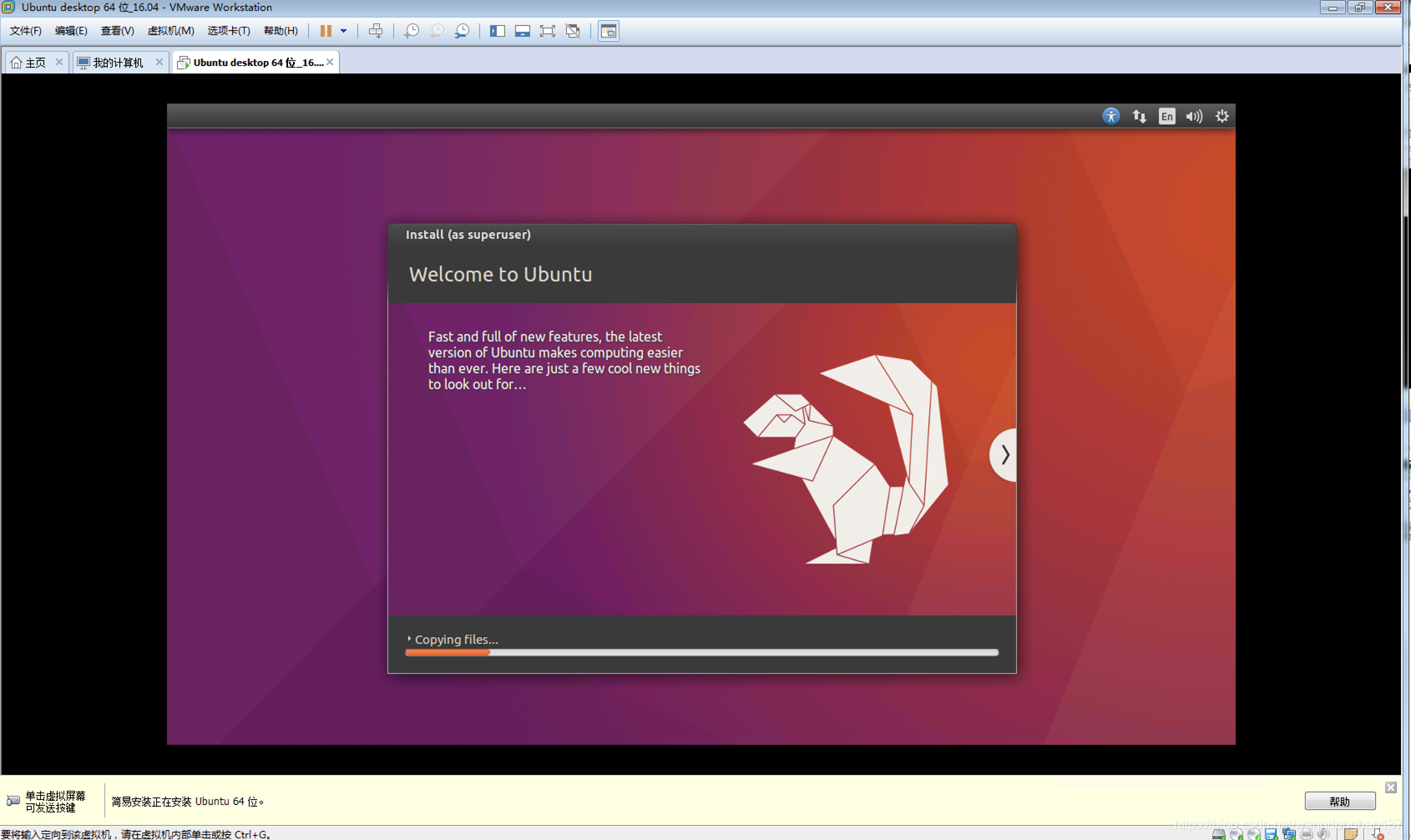Click the revert to snapshot icon
1411x840 pixels.
tap(437, 31)
